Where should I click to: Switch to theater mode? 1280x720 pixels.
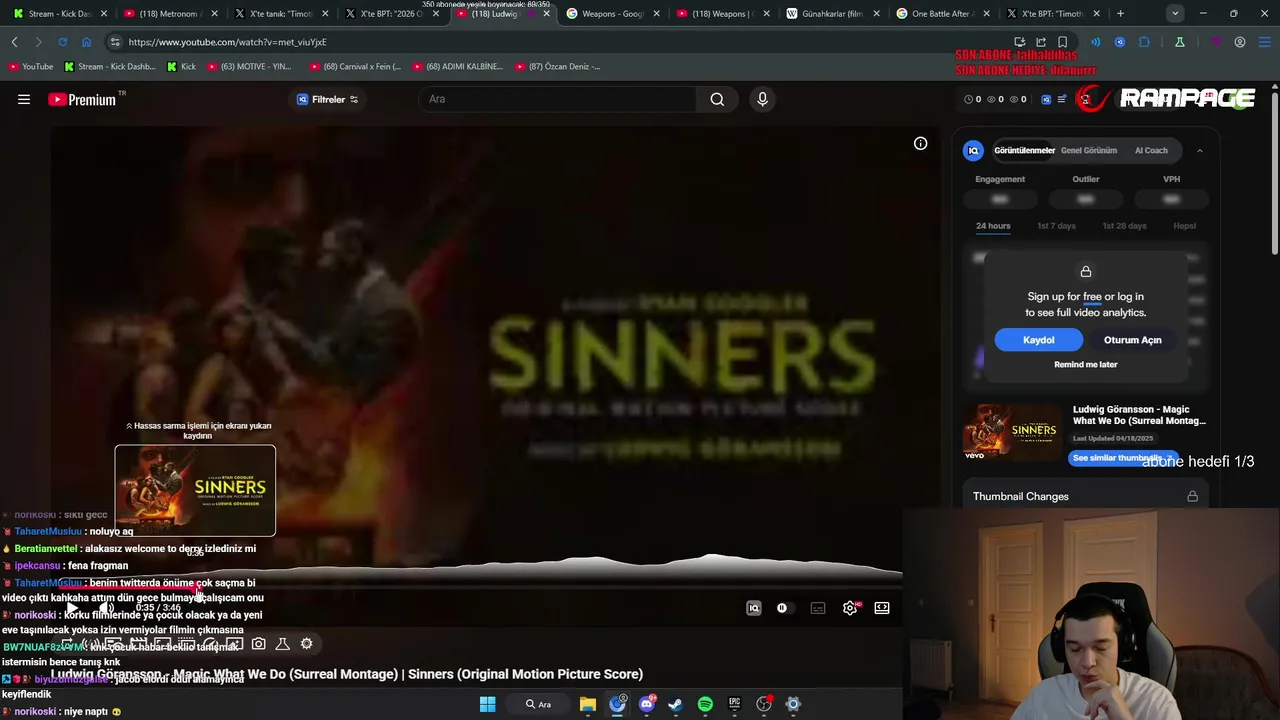pyautogui.click(x=882, y=608)
